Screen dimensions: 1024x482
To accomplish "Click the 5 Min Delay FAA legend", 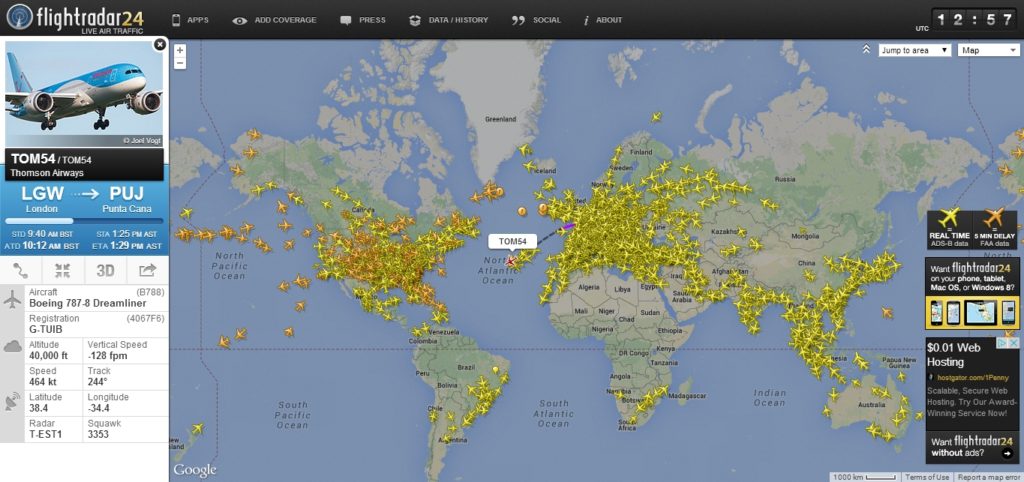I will pyautogui.click(x=995, y=229).
